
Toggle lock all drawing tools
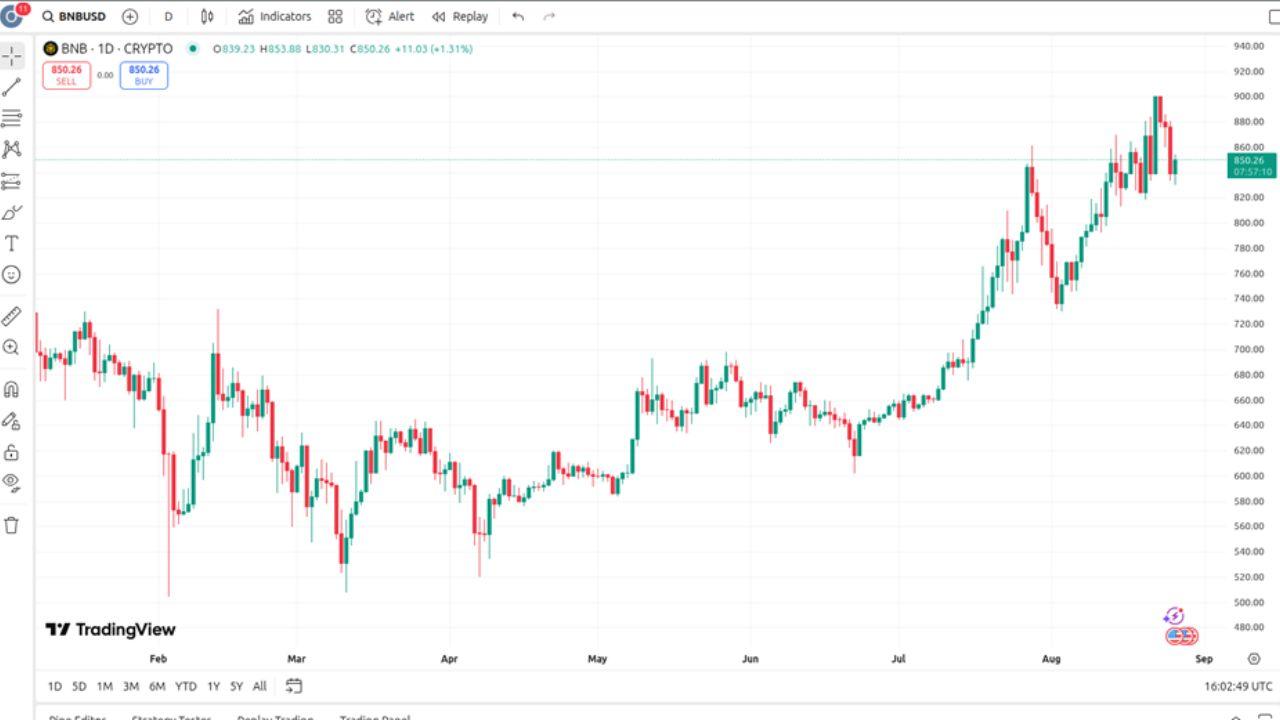pyautogui.click(x=12, y=452)
